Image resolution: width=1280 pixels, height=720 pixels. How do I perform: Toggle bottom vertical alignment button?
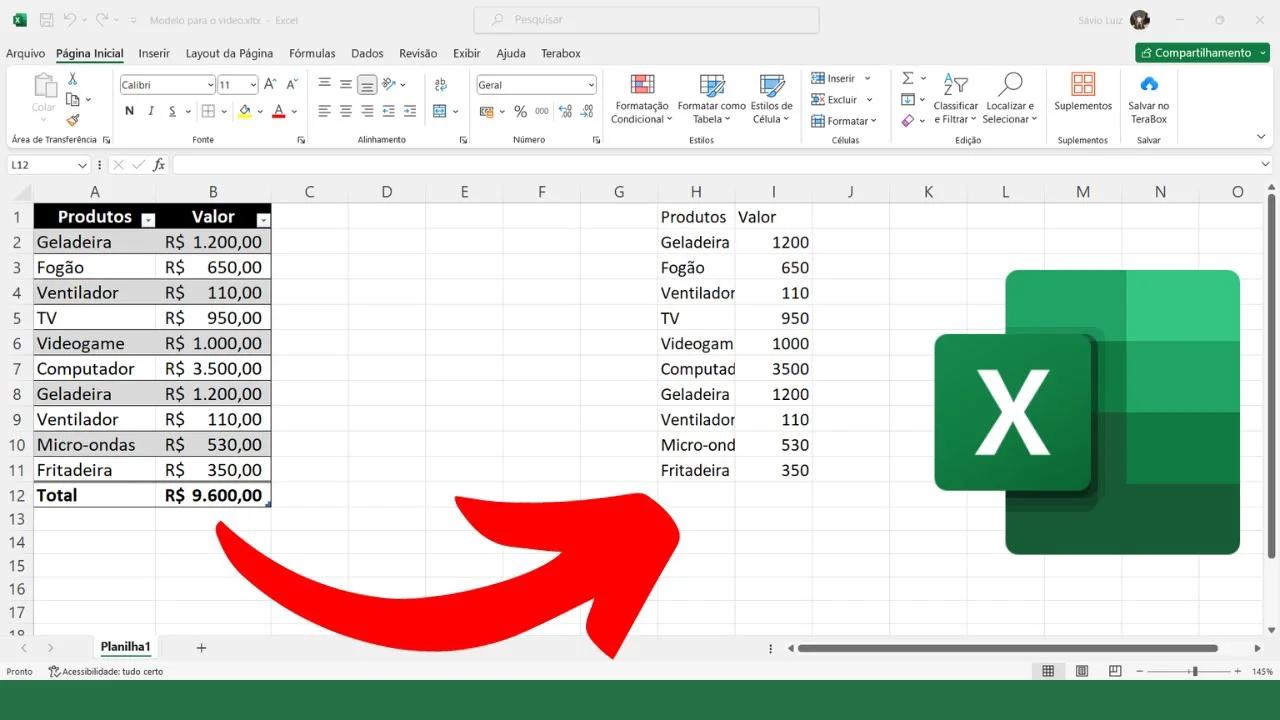coord(367,85)
